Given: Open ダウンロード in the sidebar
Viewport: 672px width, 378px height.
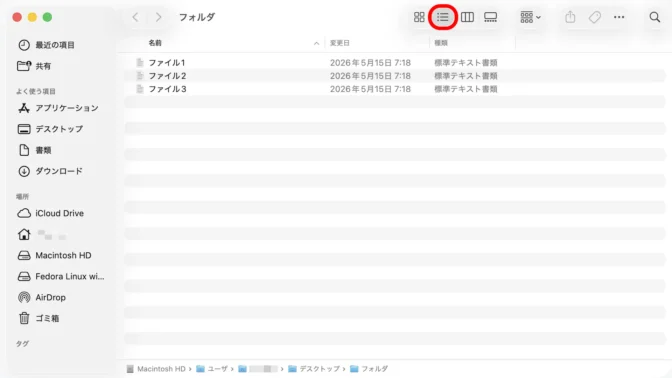Looking at the screenshot, I should 50,171.
